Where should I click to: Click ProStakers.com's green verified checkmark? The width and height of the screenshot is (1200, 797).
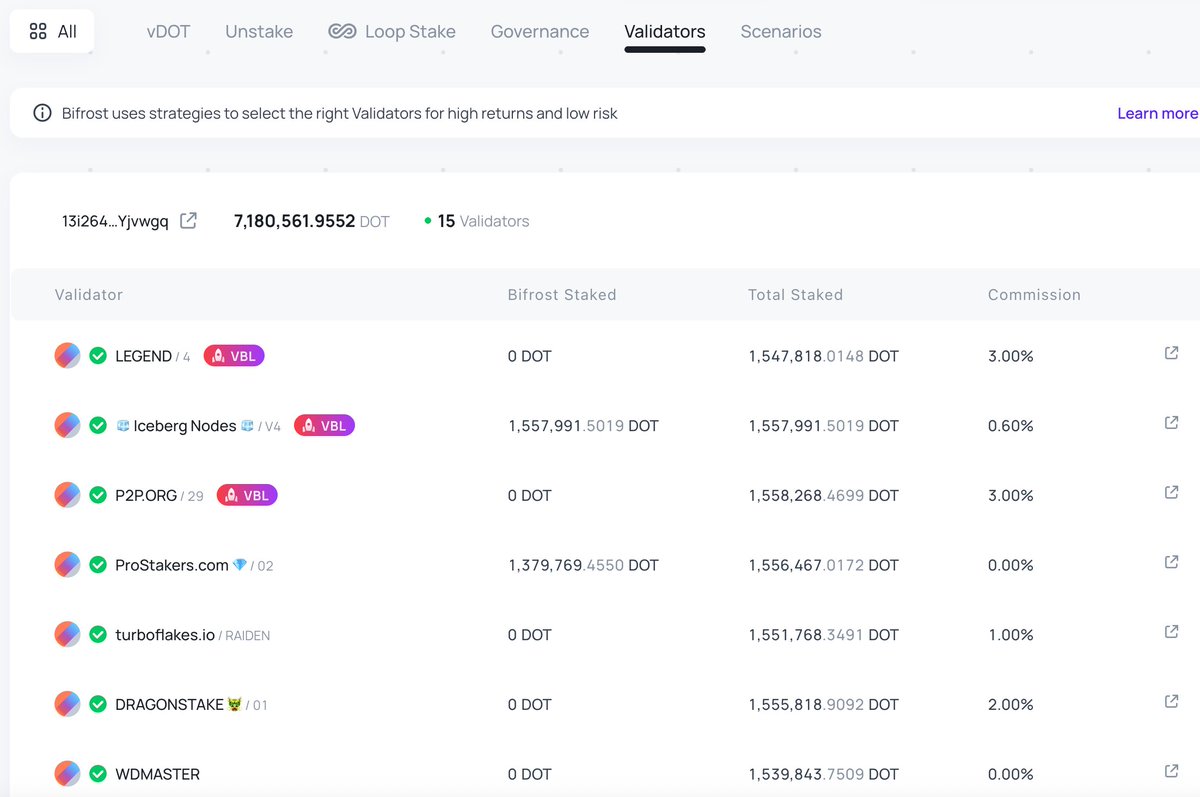coord(98,565)
